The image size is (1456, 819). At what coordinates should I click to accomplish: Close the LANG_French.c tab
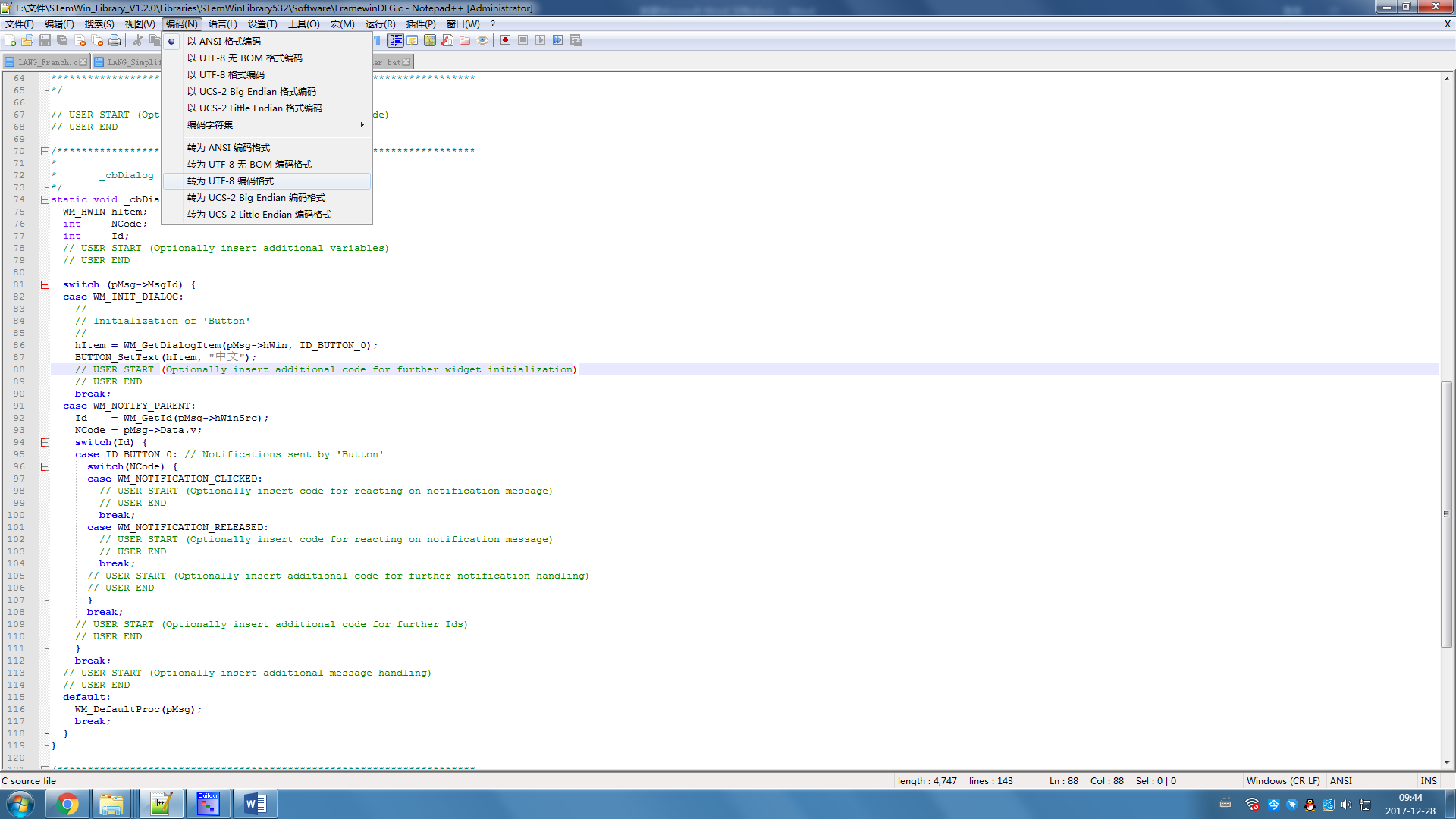(83, 62)
